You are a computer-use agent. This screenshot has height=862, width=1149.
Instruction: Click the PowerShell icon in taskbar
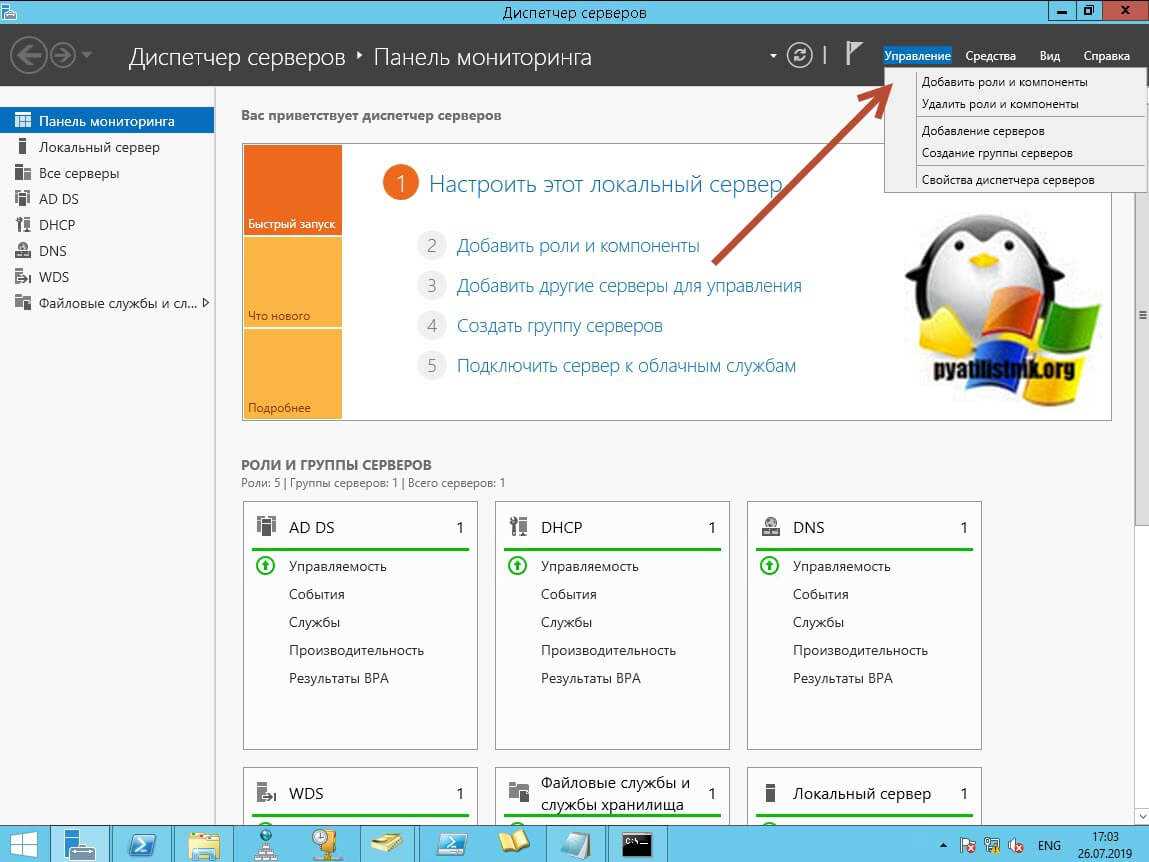(143, 844)
